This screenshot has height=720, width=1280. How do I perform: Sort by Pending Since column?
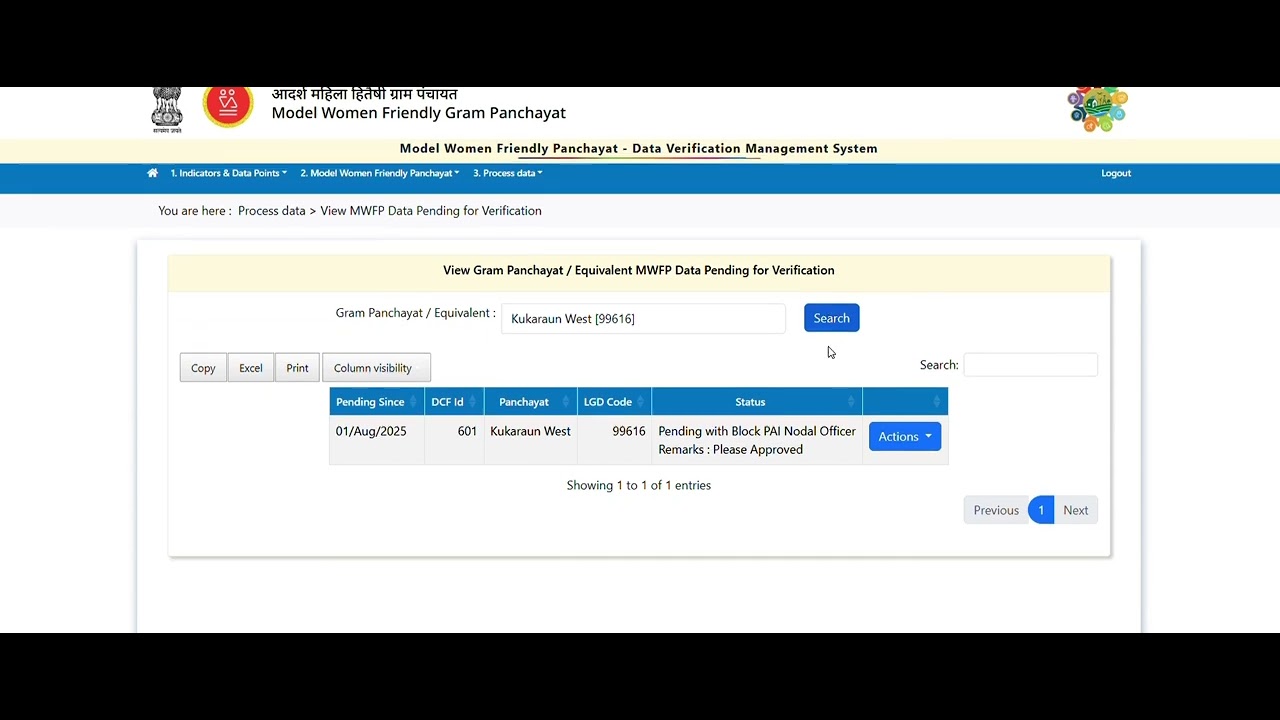[377, 402]
